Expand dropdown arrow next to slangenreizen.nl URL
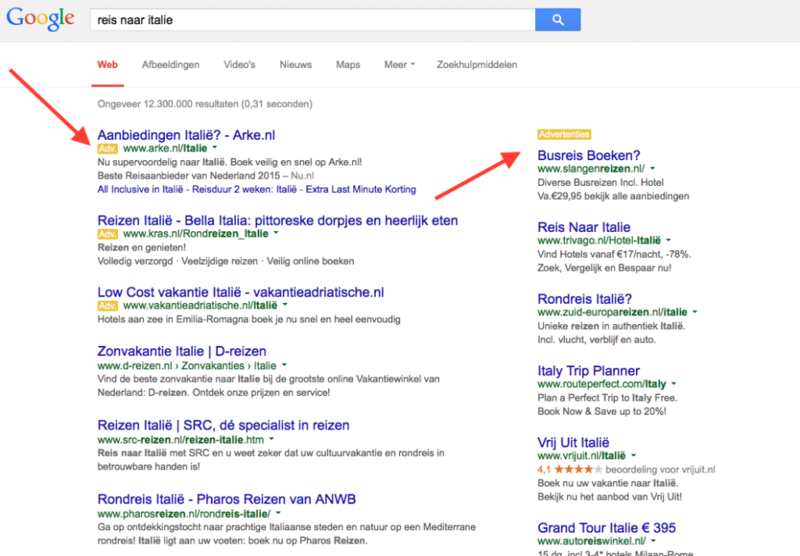800x556 pixels. tap(653, 168)
